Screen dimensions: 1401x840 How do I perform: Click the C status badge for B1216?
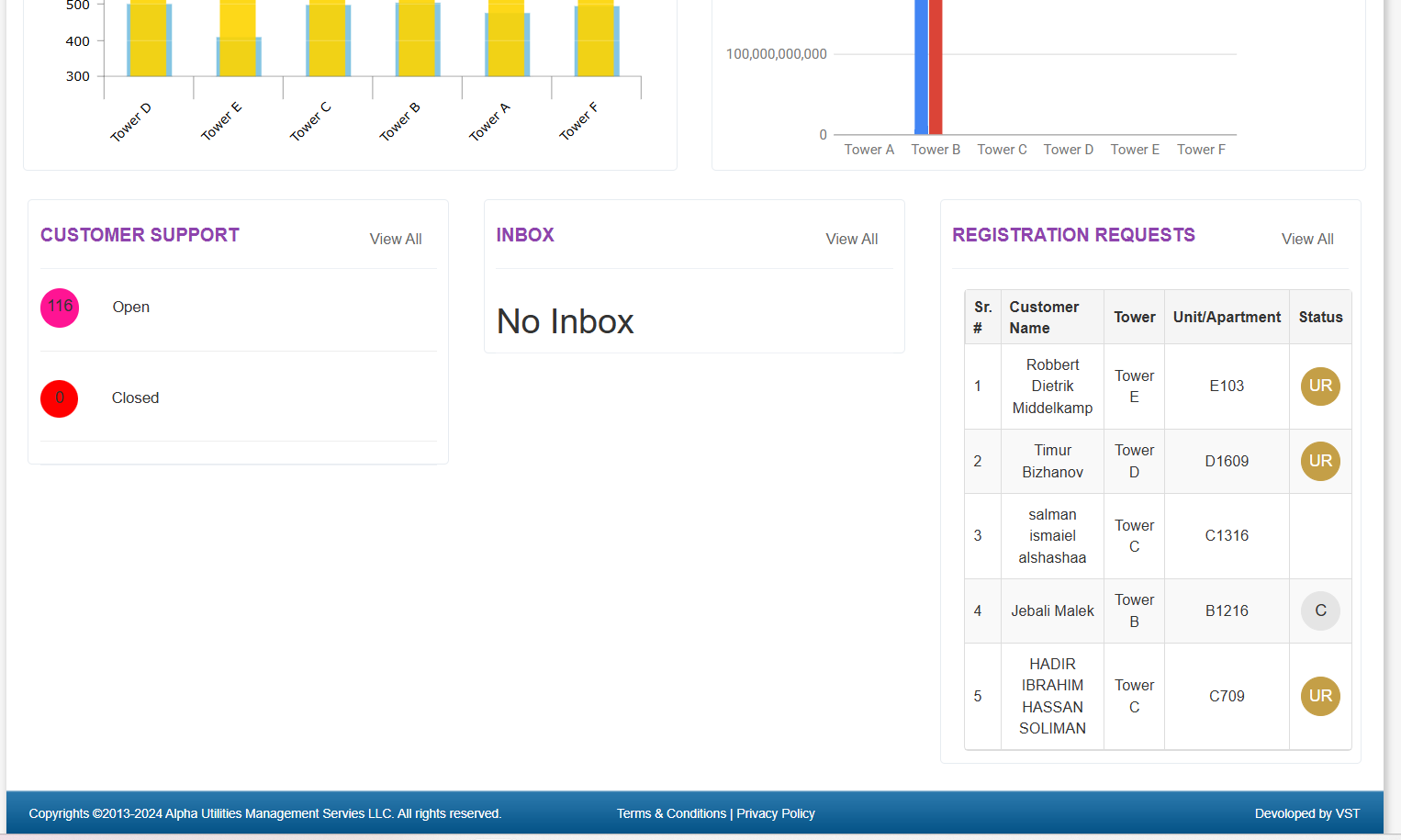pos(1320,610)
